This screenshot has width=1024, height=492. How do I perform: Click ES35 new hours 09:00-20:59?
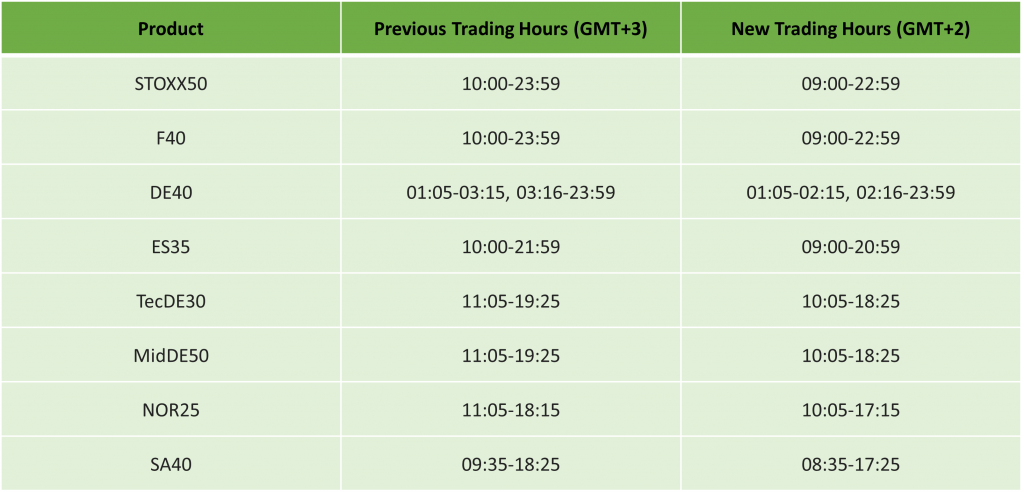tap(850, 246)
